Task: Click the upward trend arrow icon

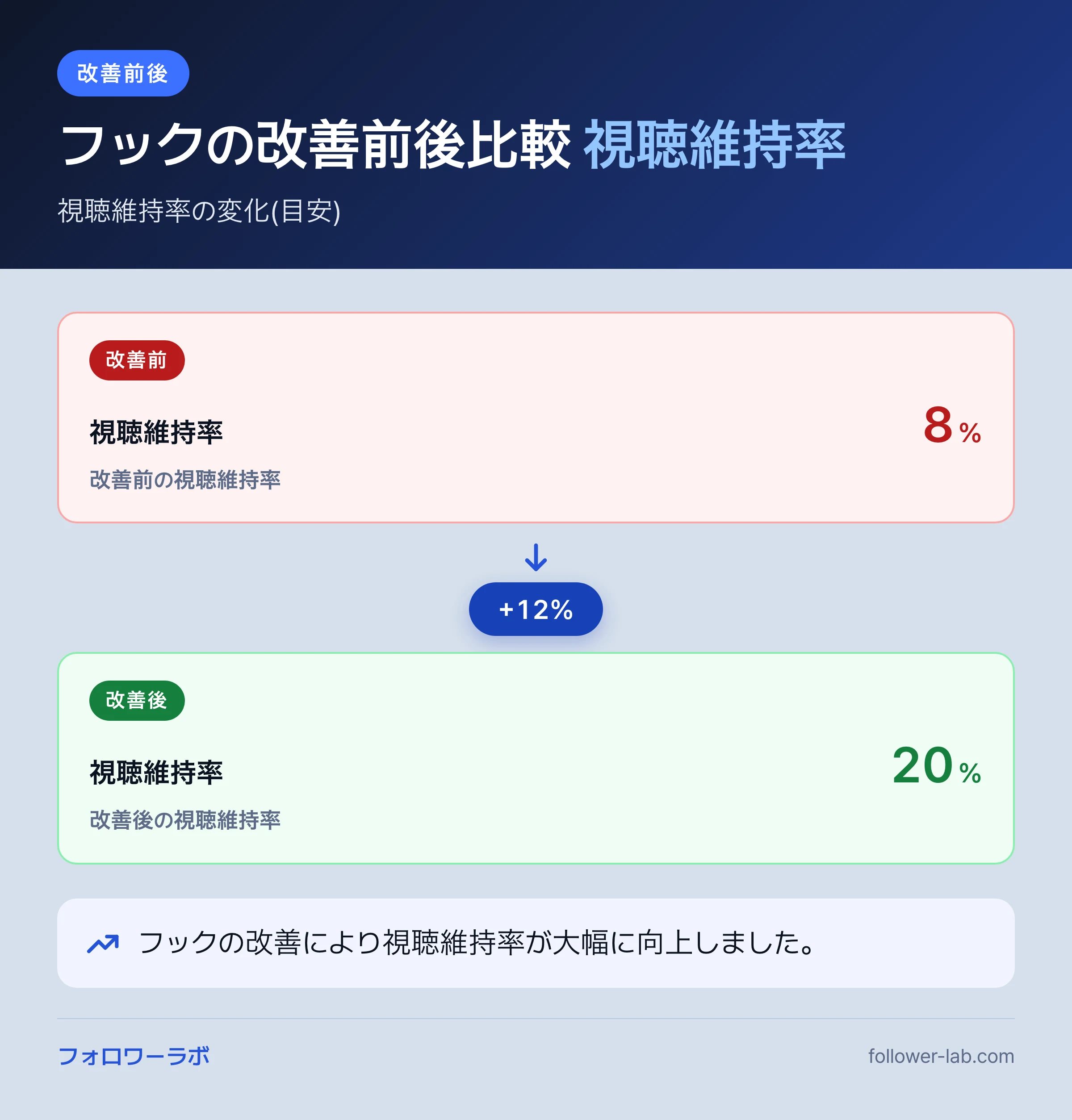Action: [x=103, y=944]
